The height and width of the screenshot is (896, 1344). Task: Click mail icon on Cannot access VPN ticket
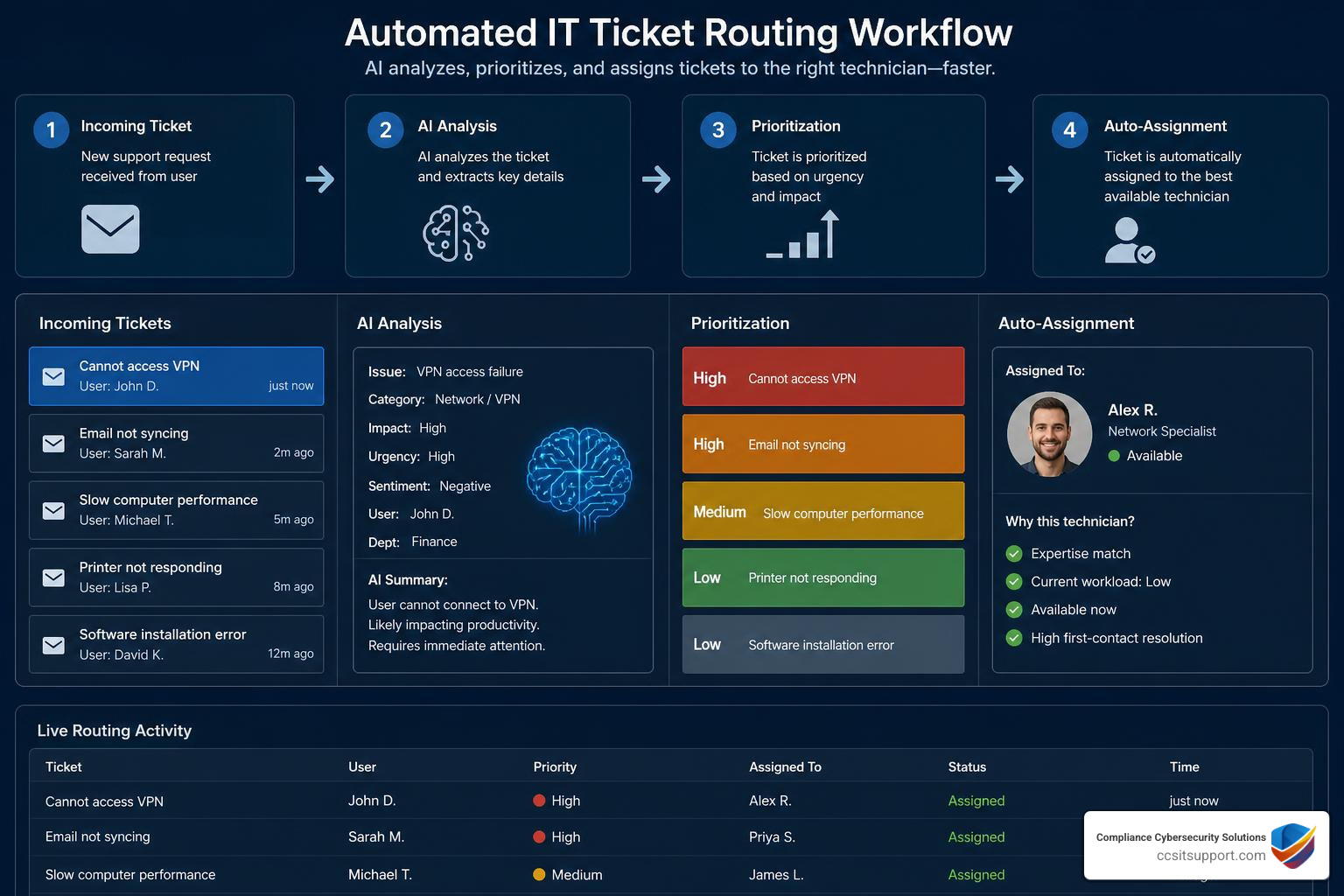(x=53, y=377)
